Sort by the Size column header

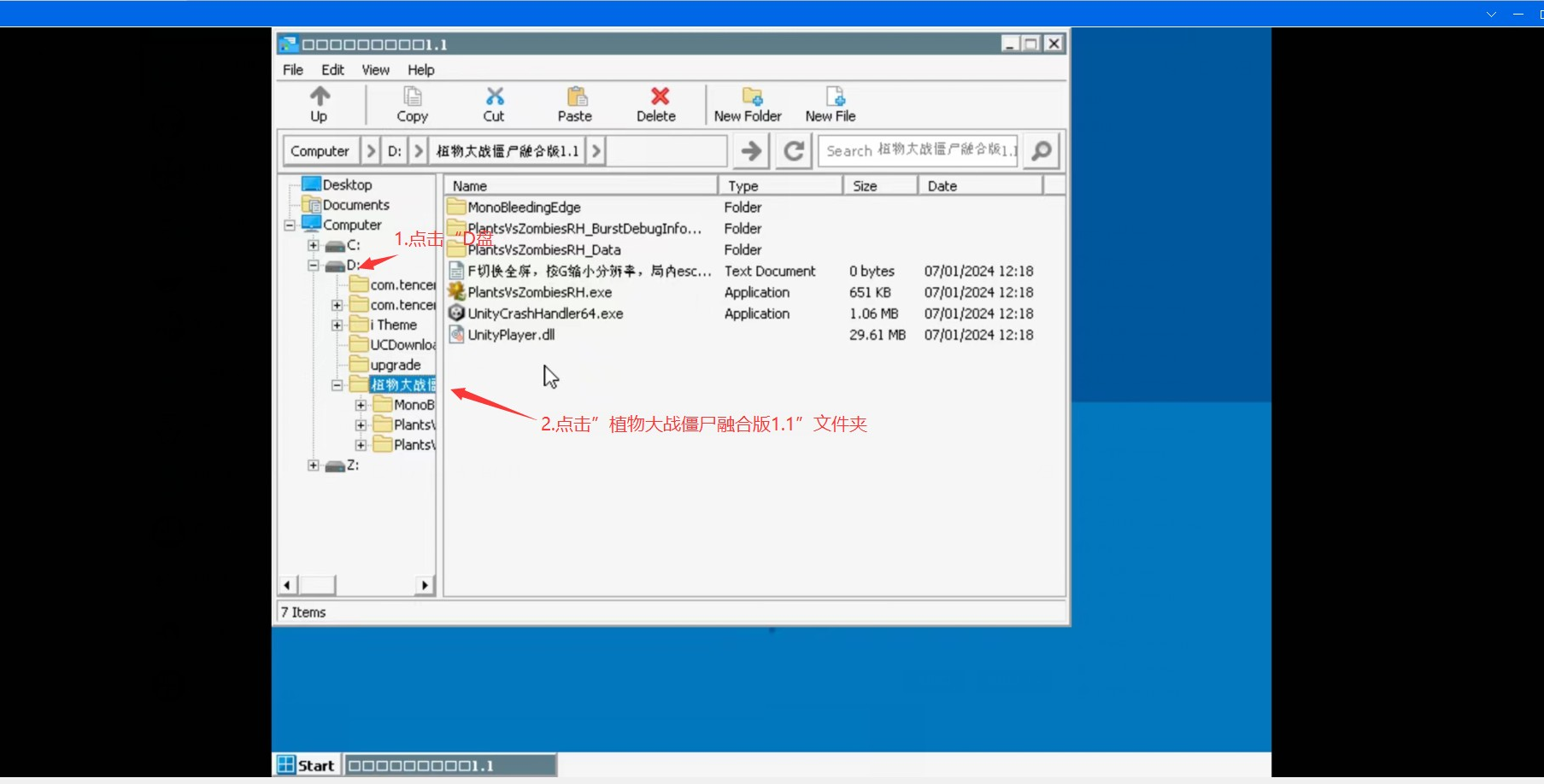tap(880, 185)
